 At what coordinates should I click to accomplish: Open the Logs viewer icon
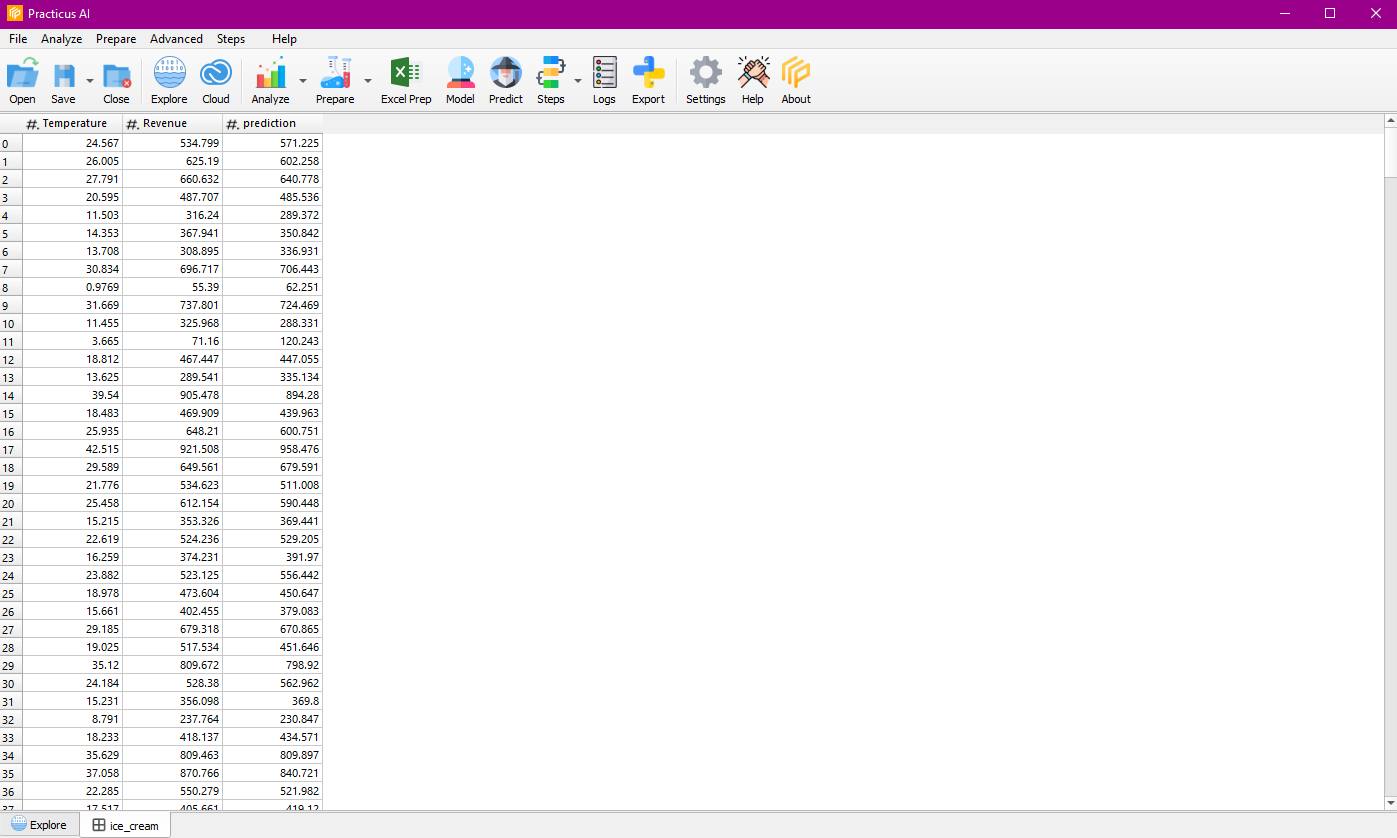point(604,76)
